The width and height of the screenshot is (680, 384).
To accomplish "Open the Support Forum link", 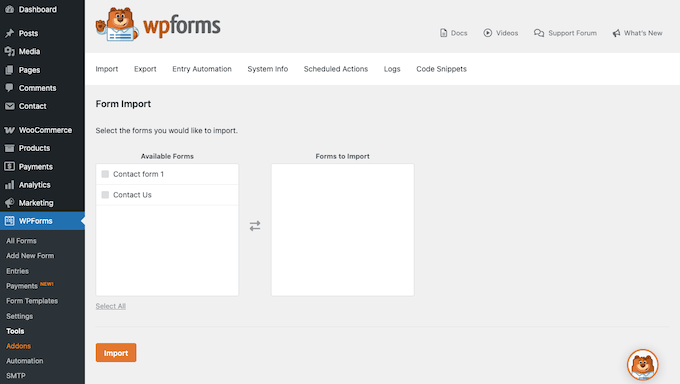I will coord(565,33).
